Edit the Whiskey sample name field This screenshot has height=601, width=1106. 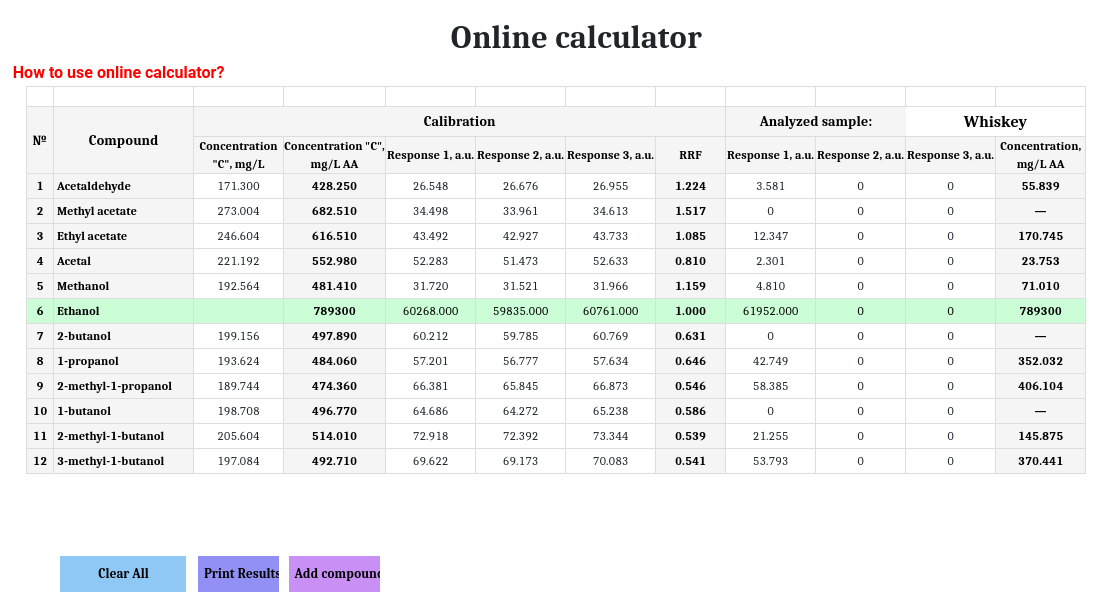994,122
